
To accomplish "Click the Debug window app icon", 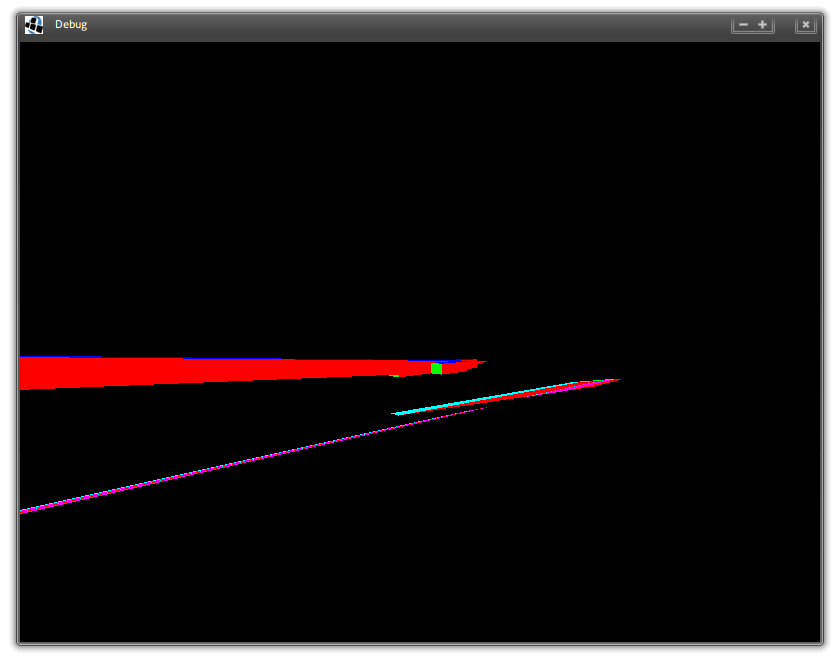I will (34, 25).
